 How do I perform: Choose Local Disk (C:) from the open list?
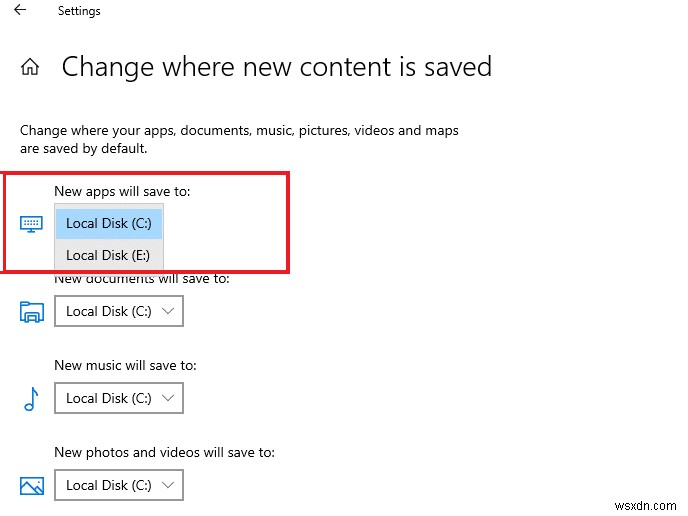click(x=108, y=223)
